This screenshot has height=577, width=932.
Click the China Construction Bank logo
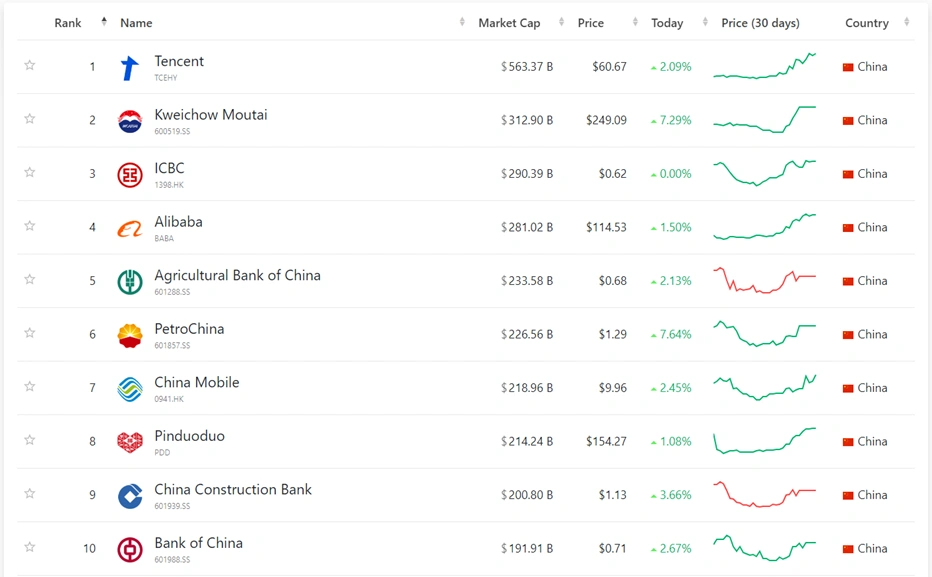130,496
